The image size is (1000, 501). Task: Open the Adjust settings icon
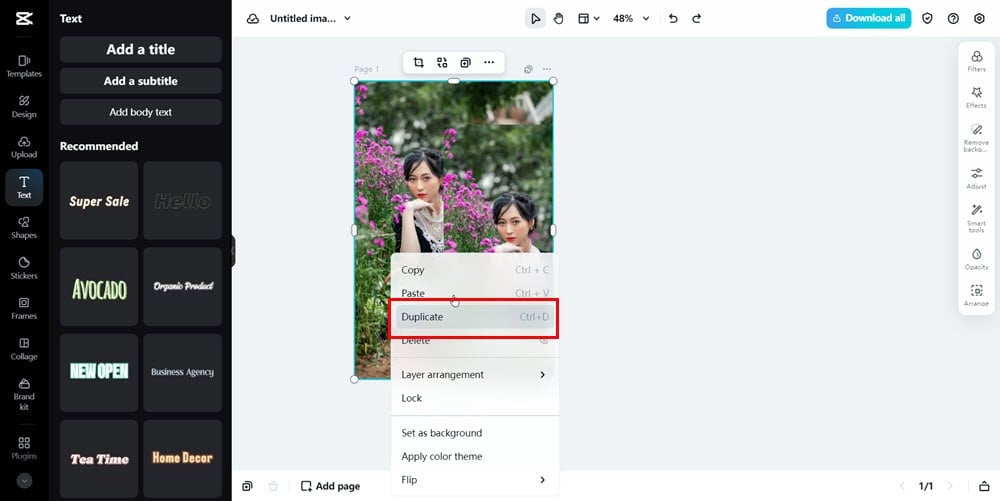[x=976, y=178]
